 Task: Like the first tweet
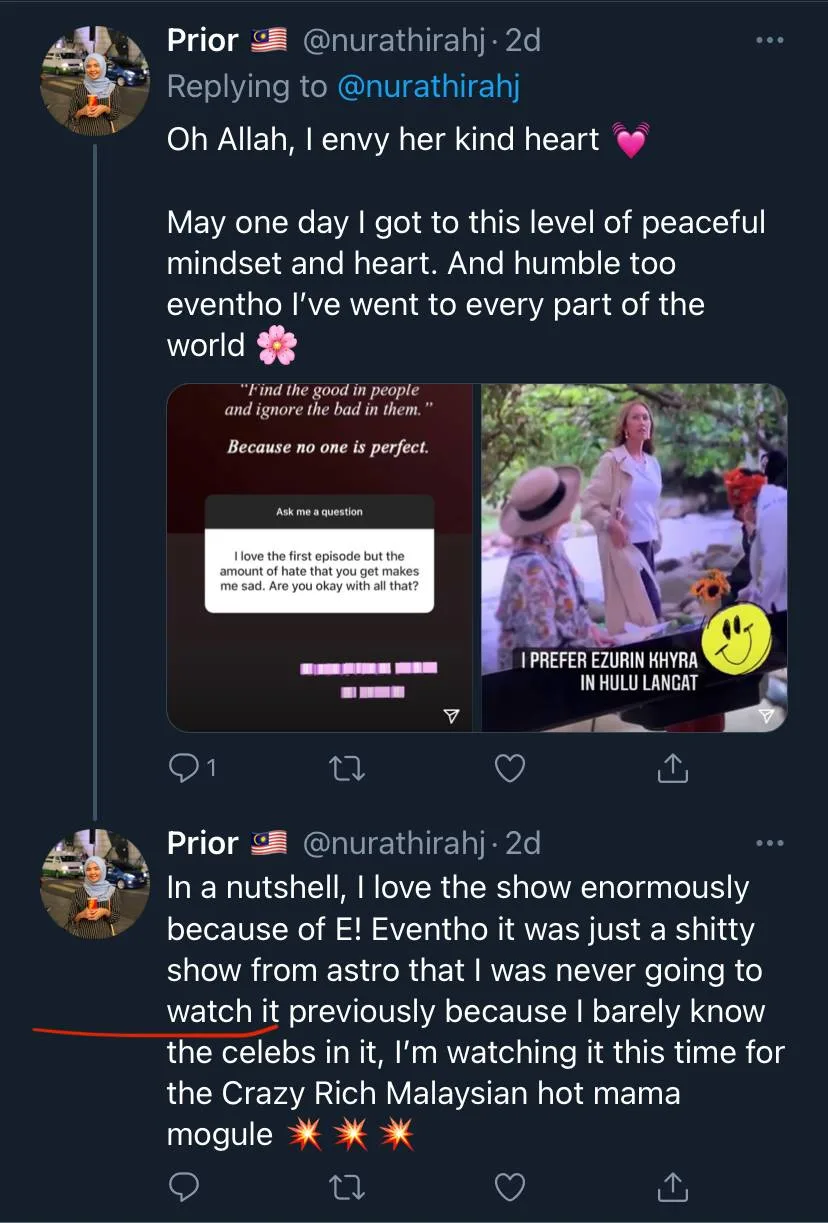pos(510,767)
